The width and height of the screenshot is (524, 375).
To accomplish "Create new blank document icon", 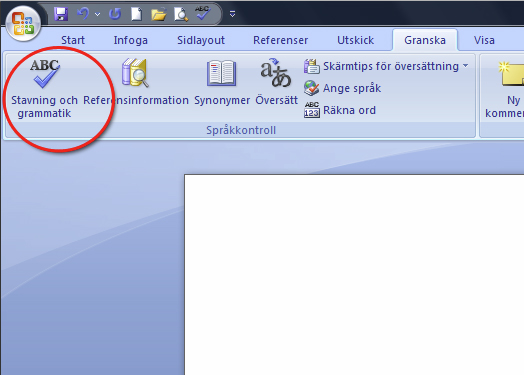I will 136,14.
